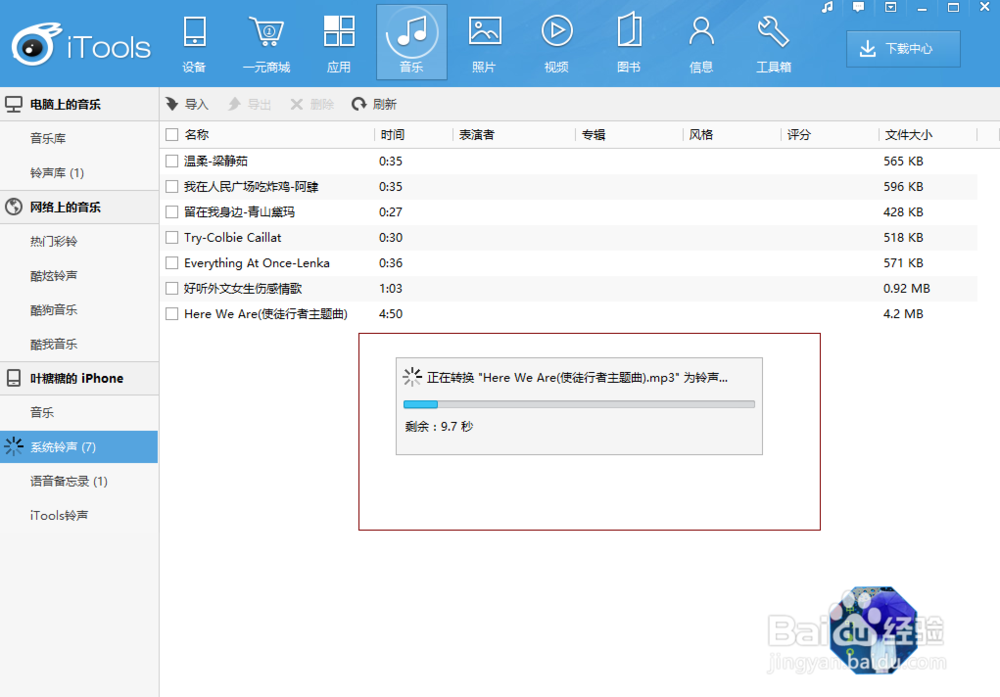Click the music note icon in title bar
This screenshot has width=1000, height=697.
click(827, 8)
